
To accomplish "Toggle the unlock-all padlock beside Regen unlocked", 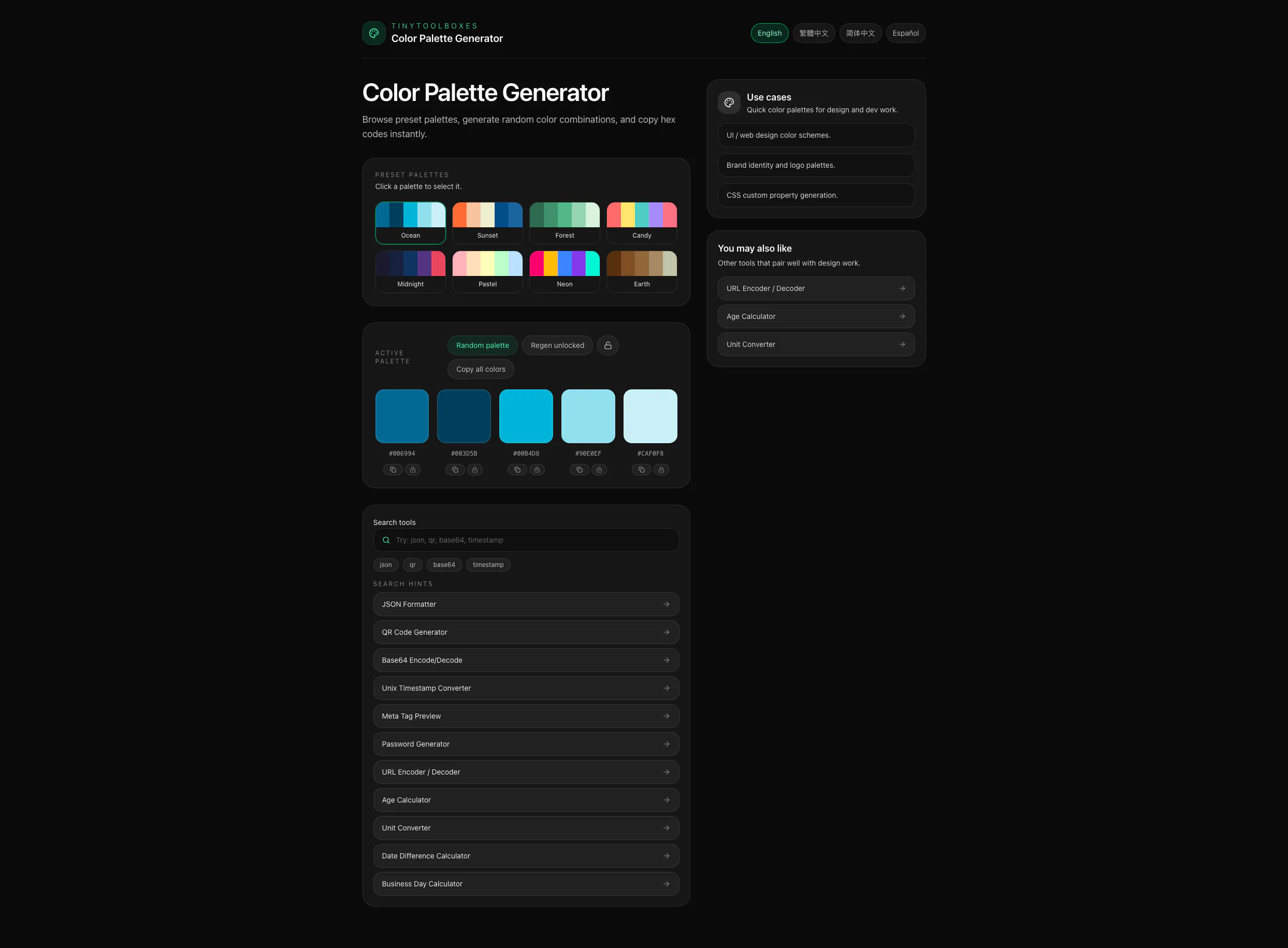I will (608, 345).
